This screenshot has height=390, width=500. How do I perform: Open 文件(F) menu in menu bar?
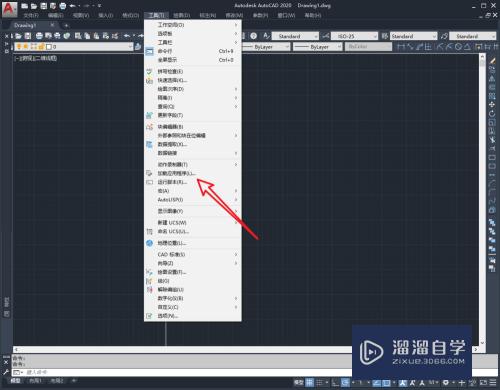[31, 15]
